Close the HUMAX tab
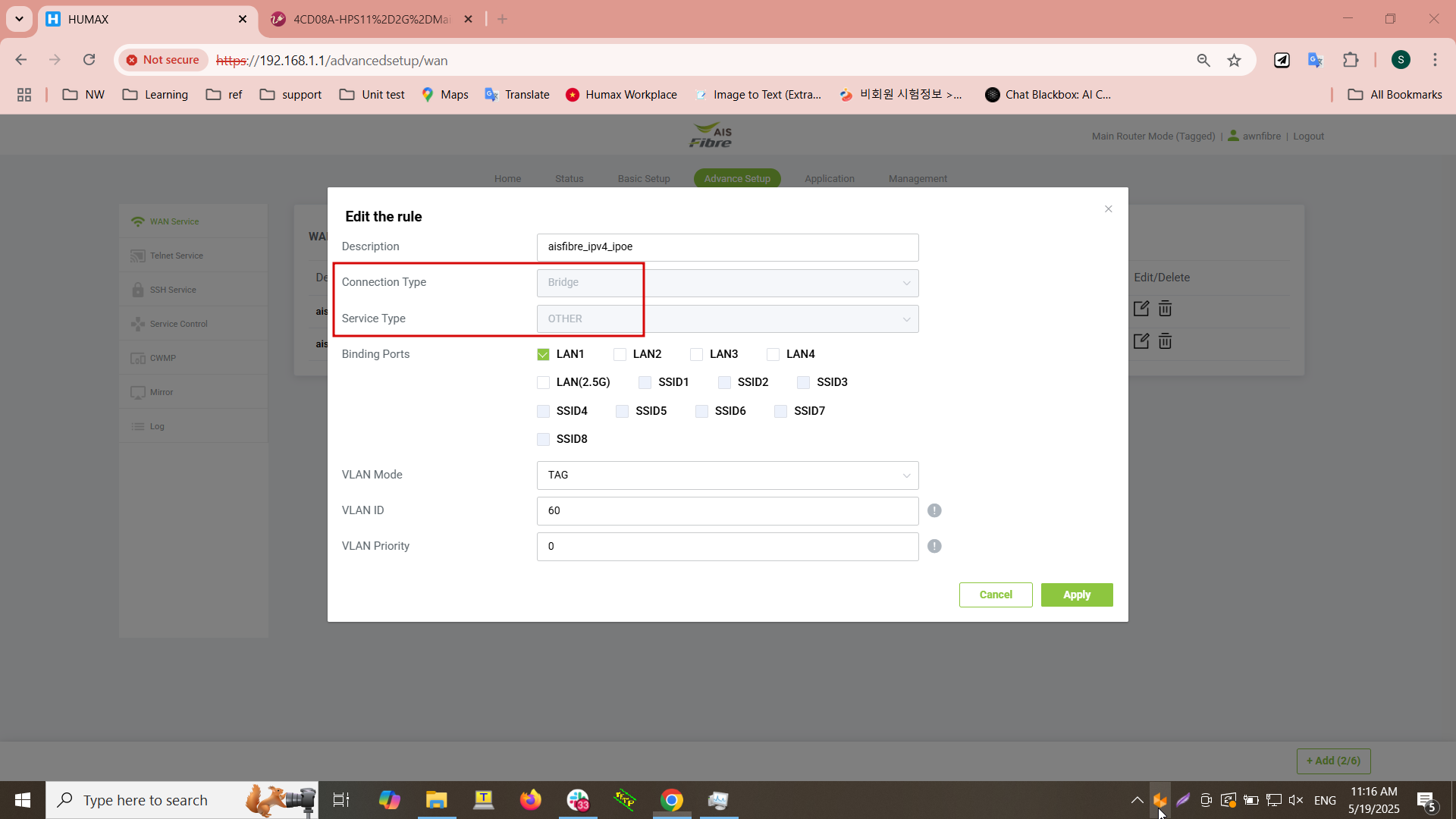Image resolution: width=1456 pixels, height=819 pixels. pos(243,19)
